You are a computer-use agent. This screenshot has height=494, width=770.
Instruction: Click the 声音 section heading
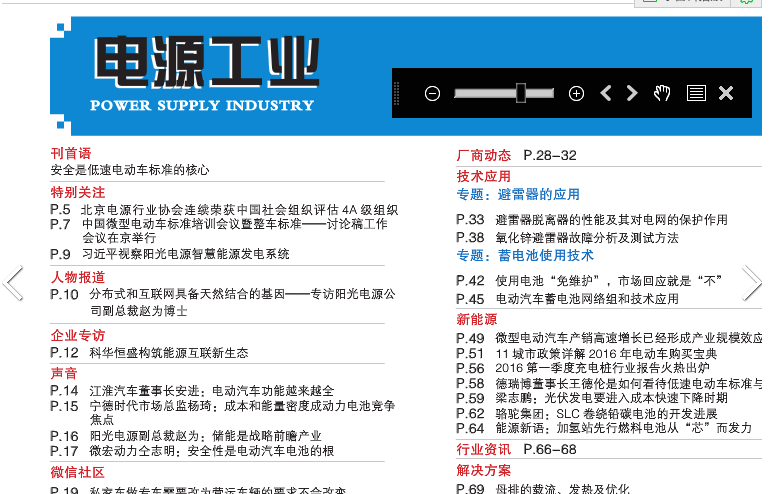64,373
